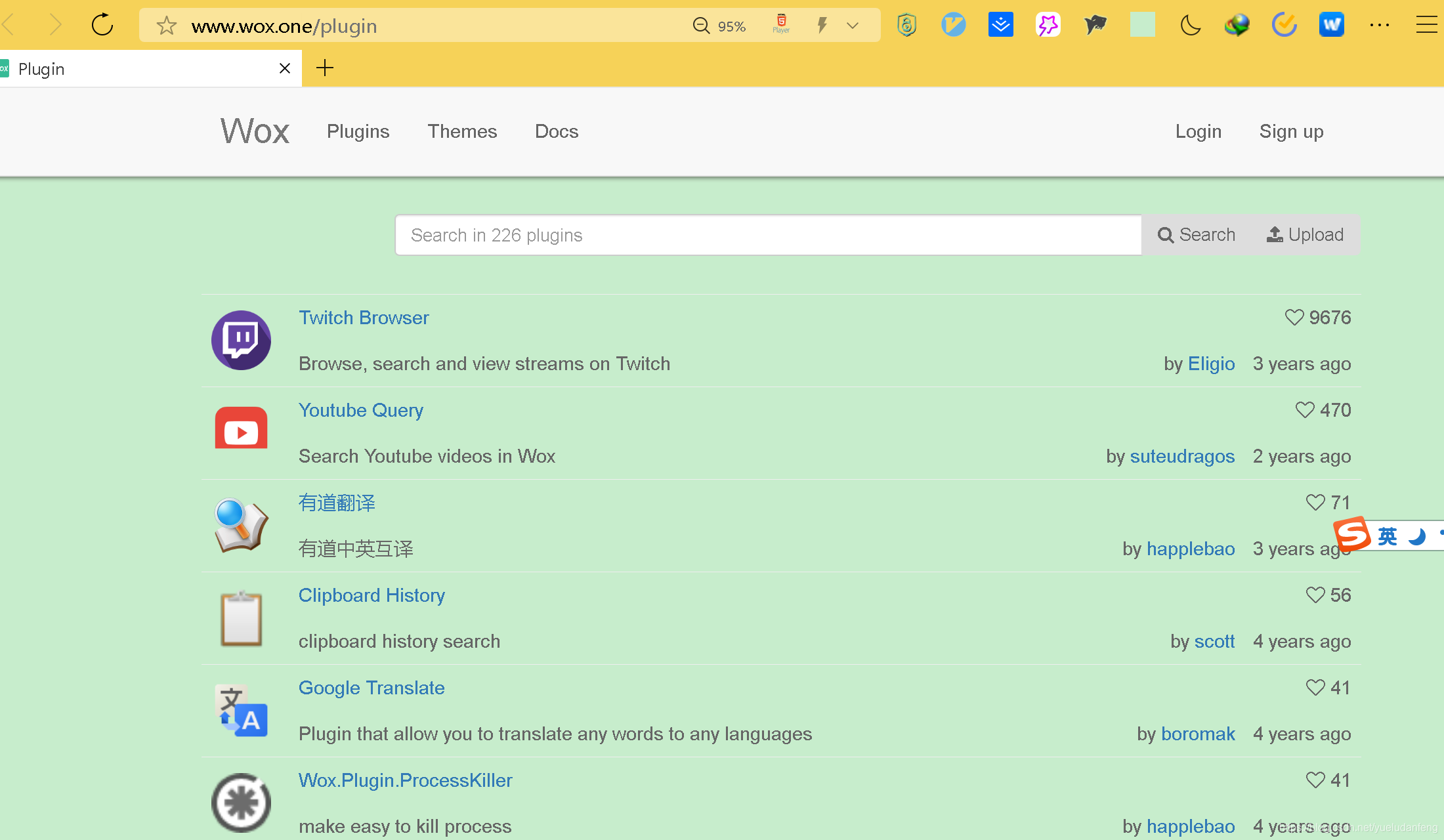Like Youtube Query with heart icon
Viewport: 1444px width, 840px height.
(x=1305, y=410)
